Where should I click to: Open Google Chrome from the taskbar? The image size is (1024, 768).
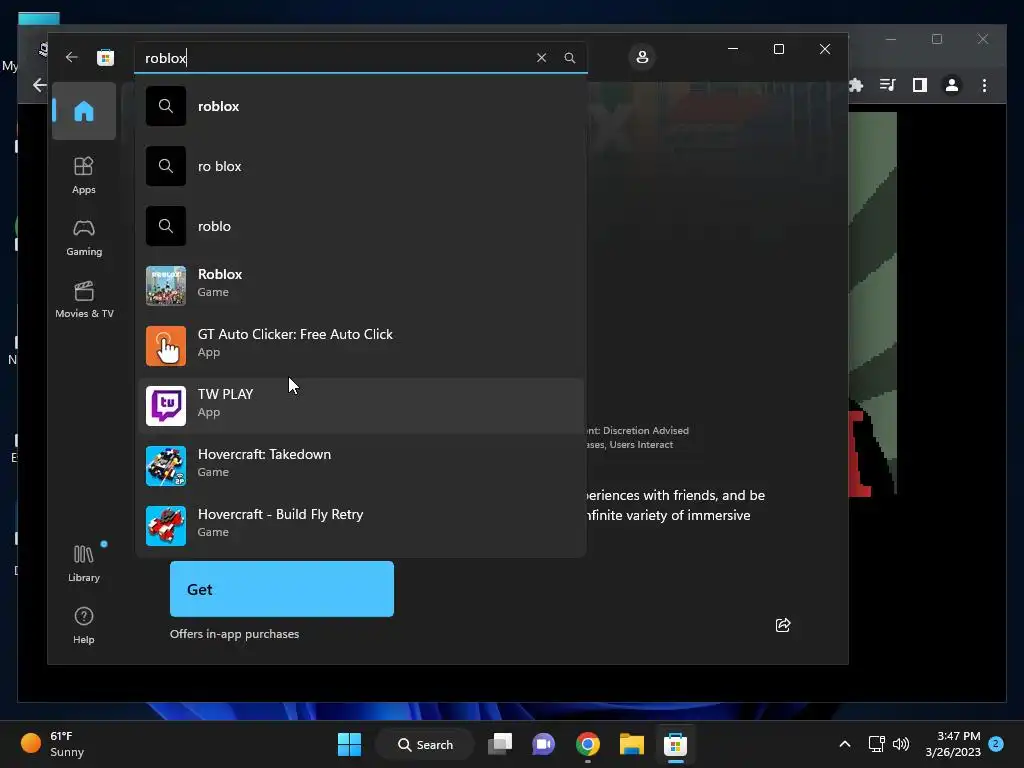(588, 744)
